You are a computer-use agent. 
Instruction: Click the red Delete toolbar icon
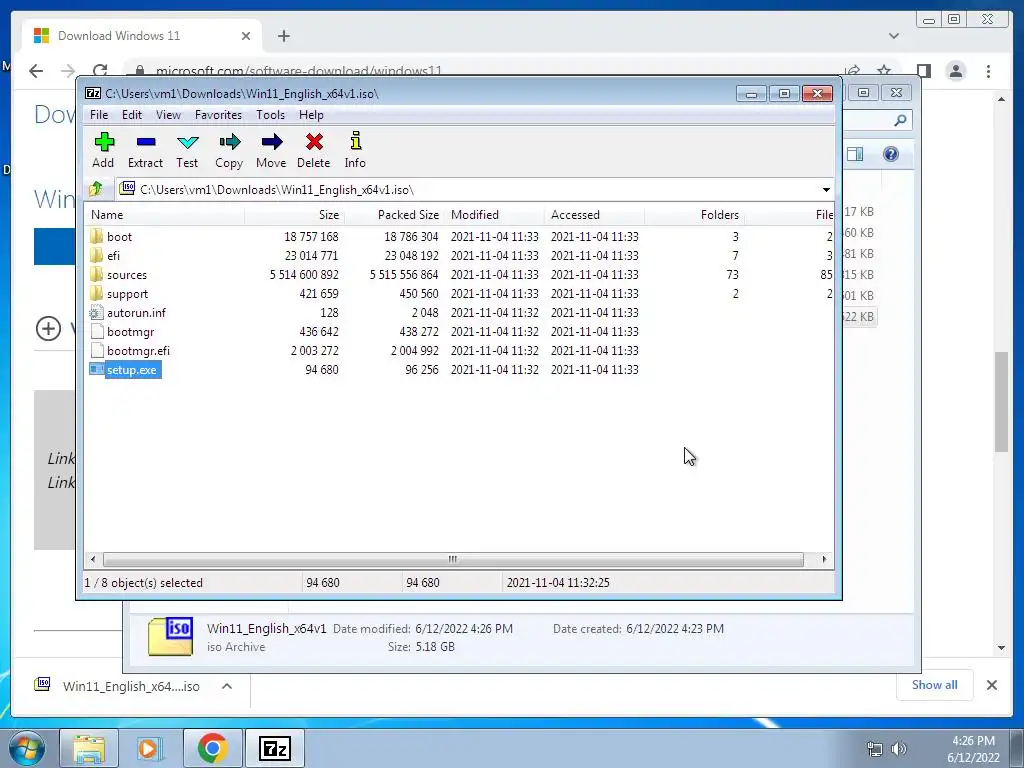tap(314, 142)
